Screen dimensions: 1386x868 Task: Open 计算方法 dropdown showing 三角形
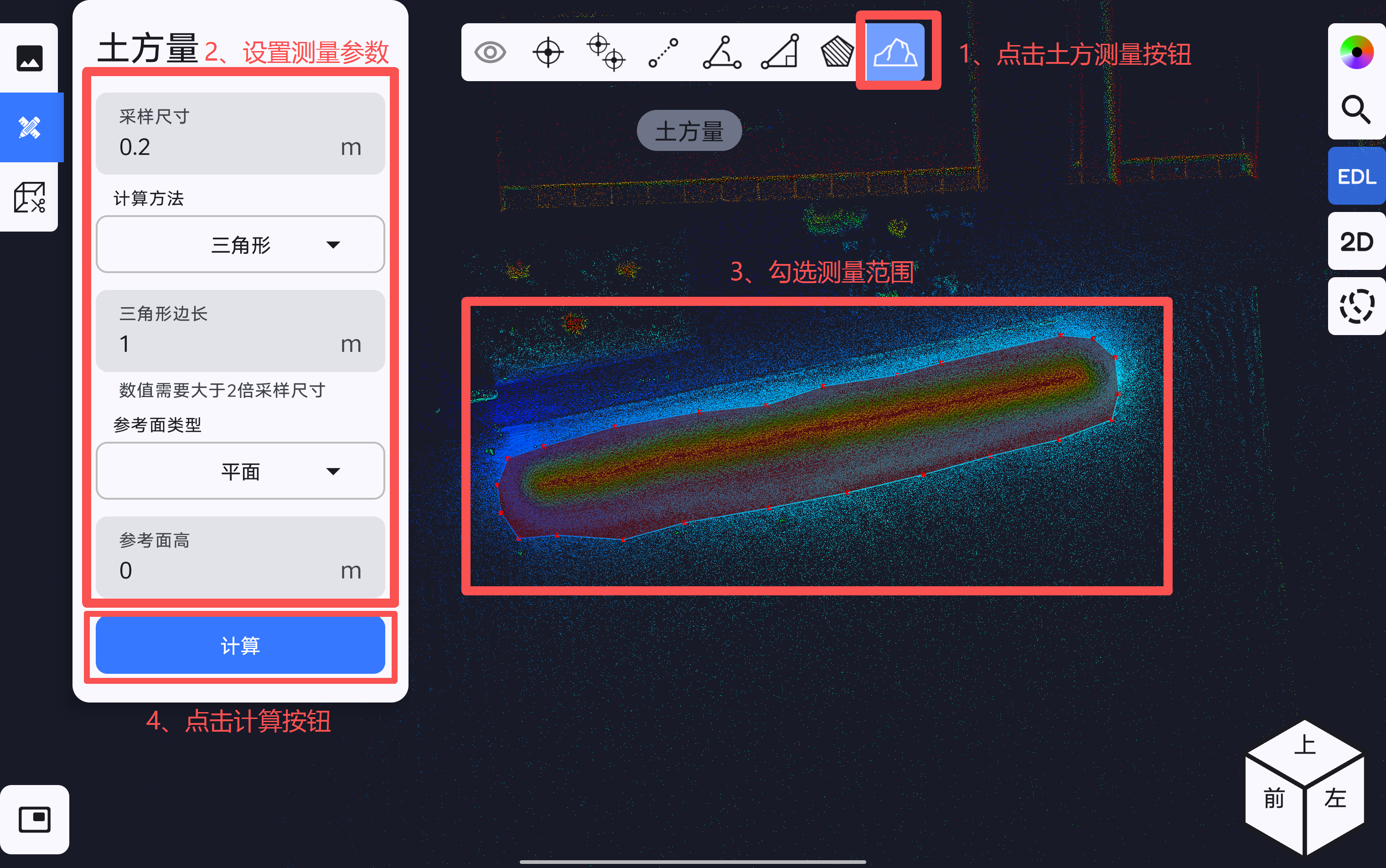click(240, 244)
